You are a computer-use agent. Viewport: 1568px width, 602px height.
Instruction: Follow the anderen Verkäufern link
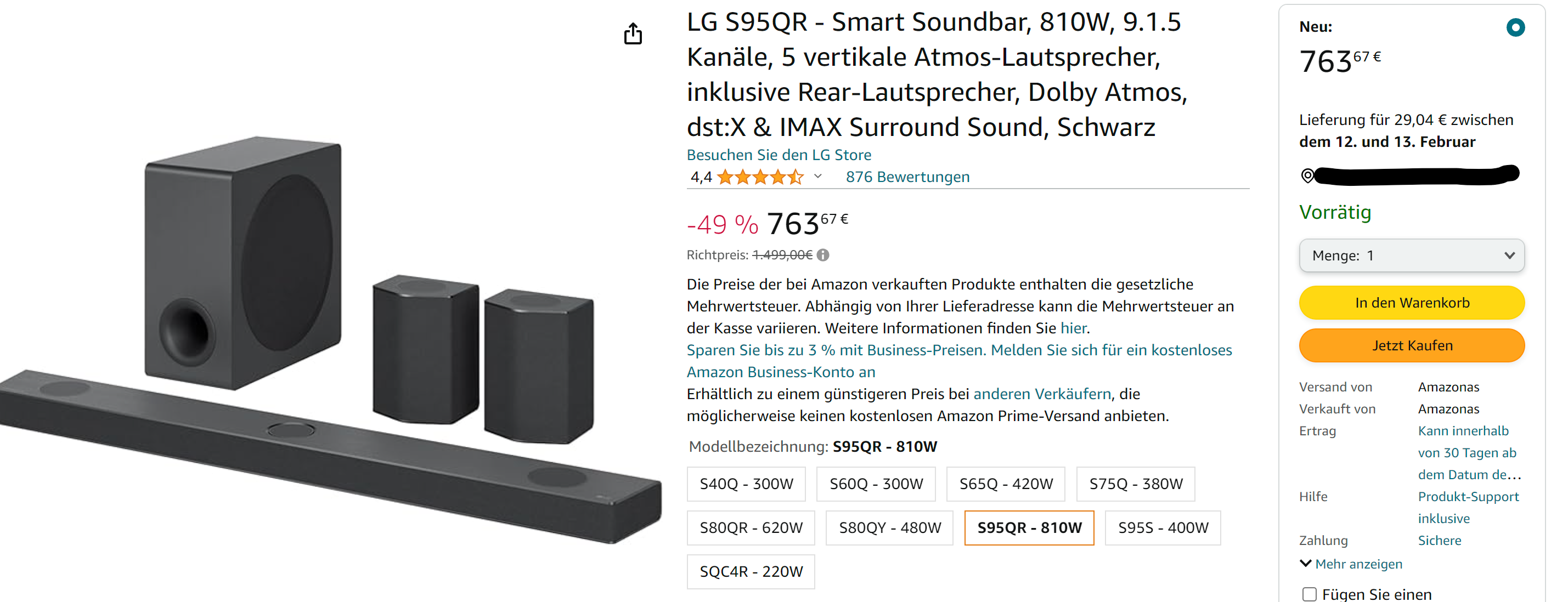(1042, 394)
